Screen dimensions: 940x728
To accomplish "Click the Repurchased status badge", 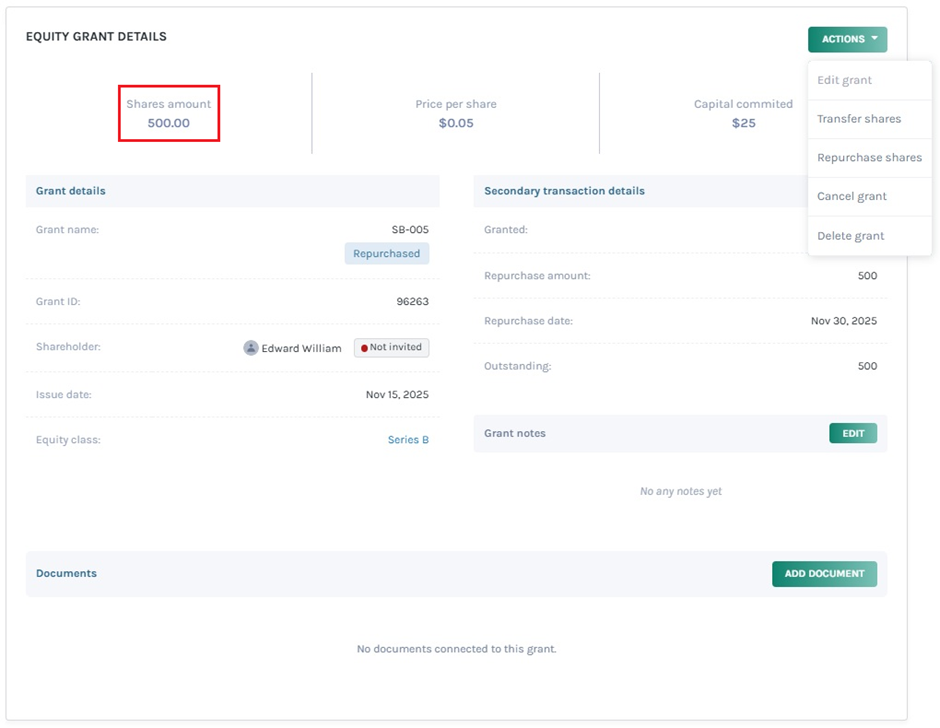I will pyautogui.click(x=386, y=254).
